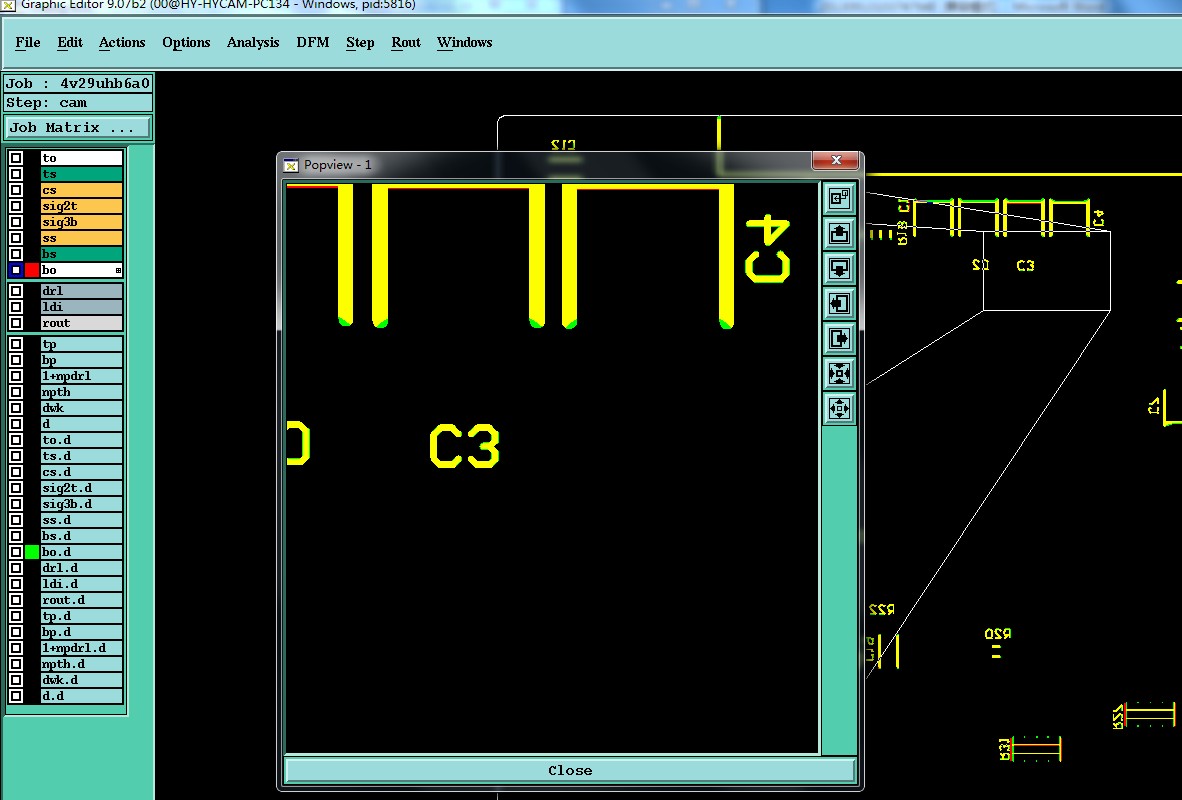Select the 'to' layer name
The height and width of the screenshot is (800, 1182).
point(81,158)
